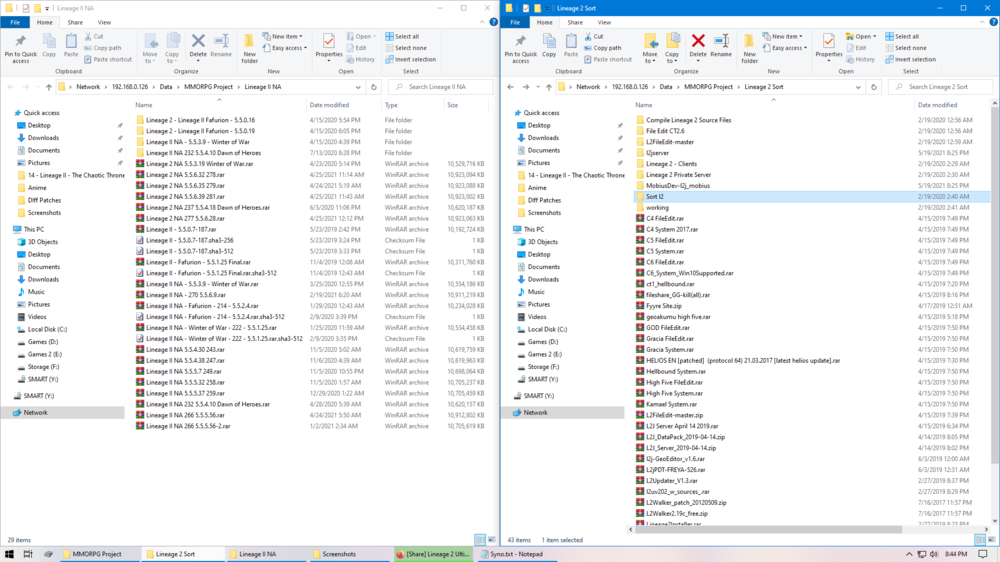The height and width of the screenshot is (562, 1000).
Task: Click Invert selection in left window ribbon
Action: [x=412, y=59]
